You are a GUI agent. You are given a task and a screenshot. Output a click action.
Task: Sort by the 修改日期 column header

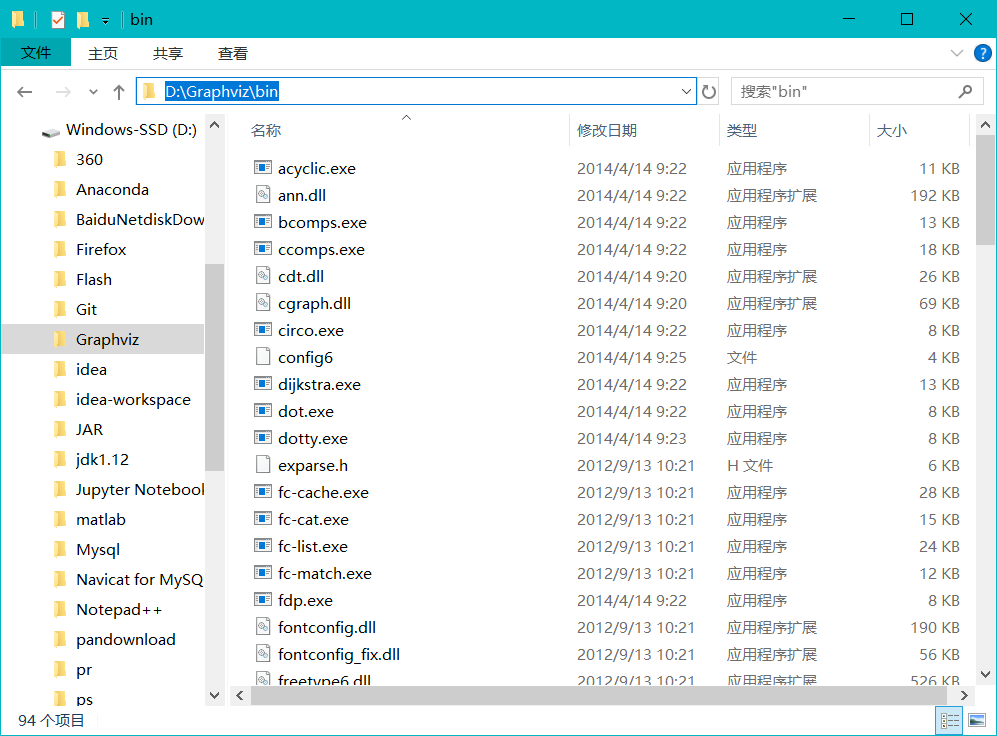607,130
